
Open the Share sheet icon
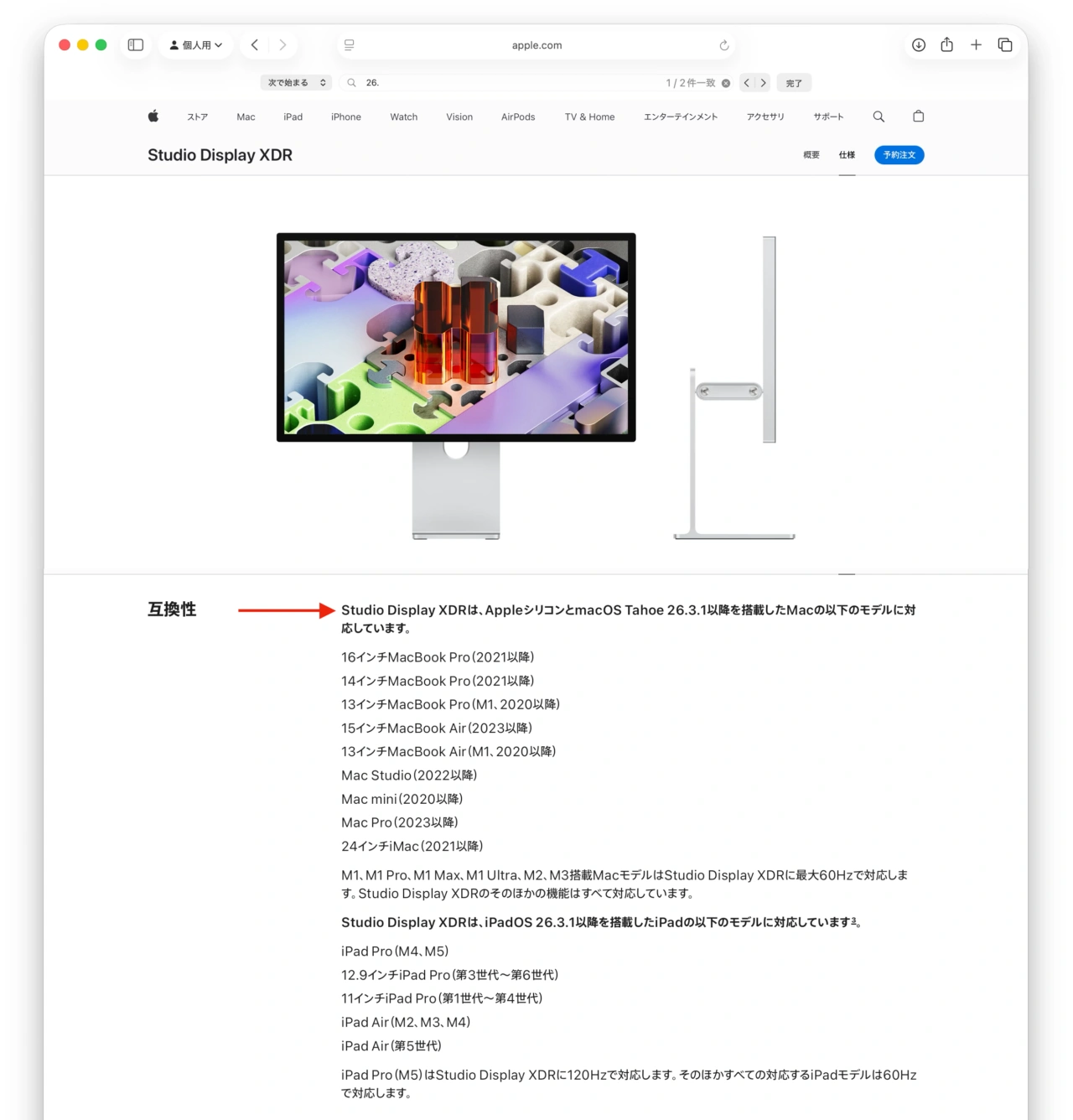click(x=946, y=44)
